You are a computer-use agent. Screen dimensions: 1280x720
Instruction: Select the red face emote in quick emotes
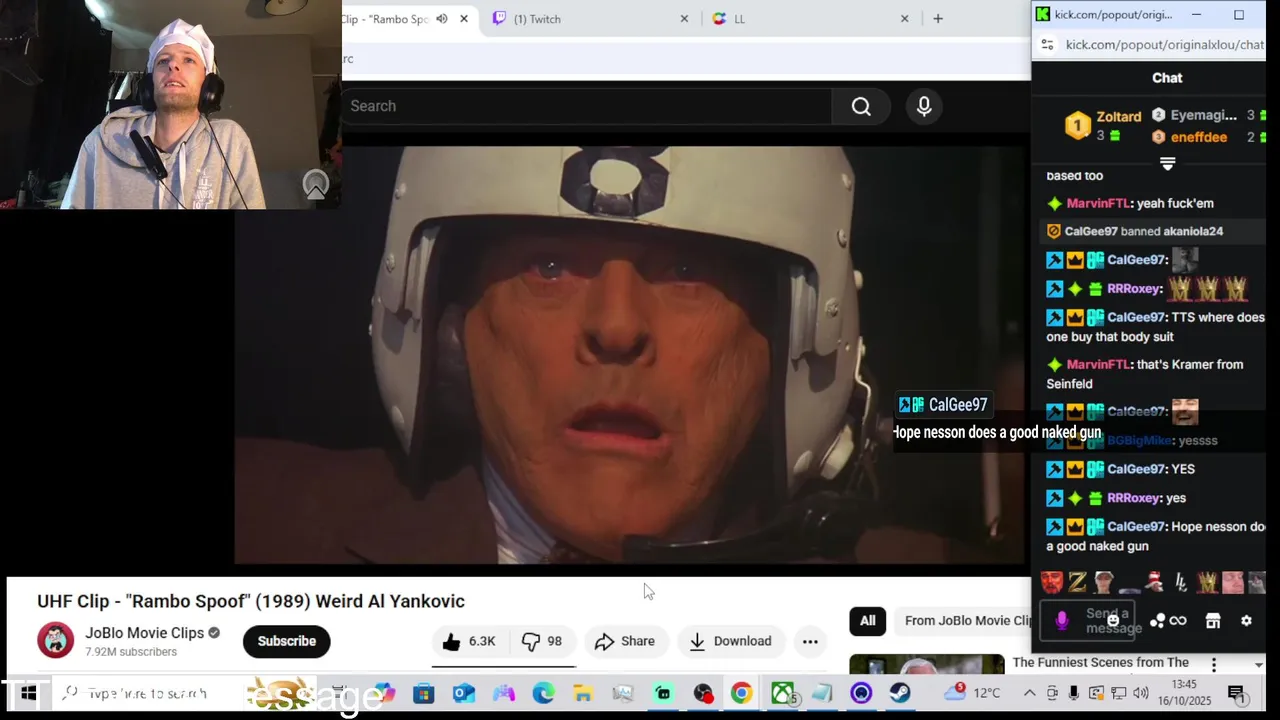1052,583
